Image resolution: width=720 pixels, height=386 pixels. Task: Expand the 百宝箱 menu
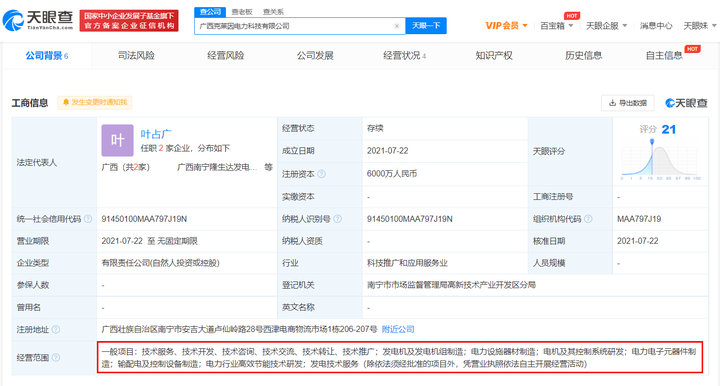(557, 26)
